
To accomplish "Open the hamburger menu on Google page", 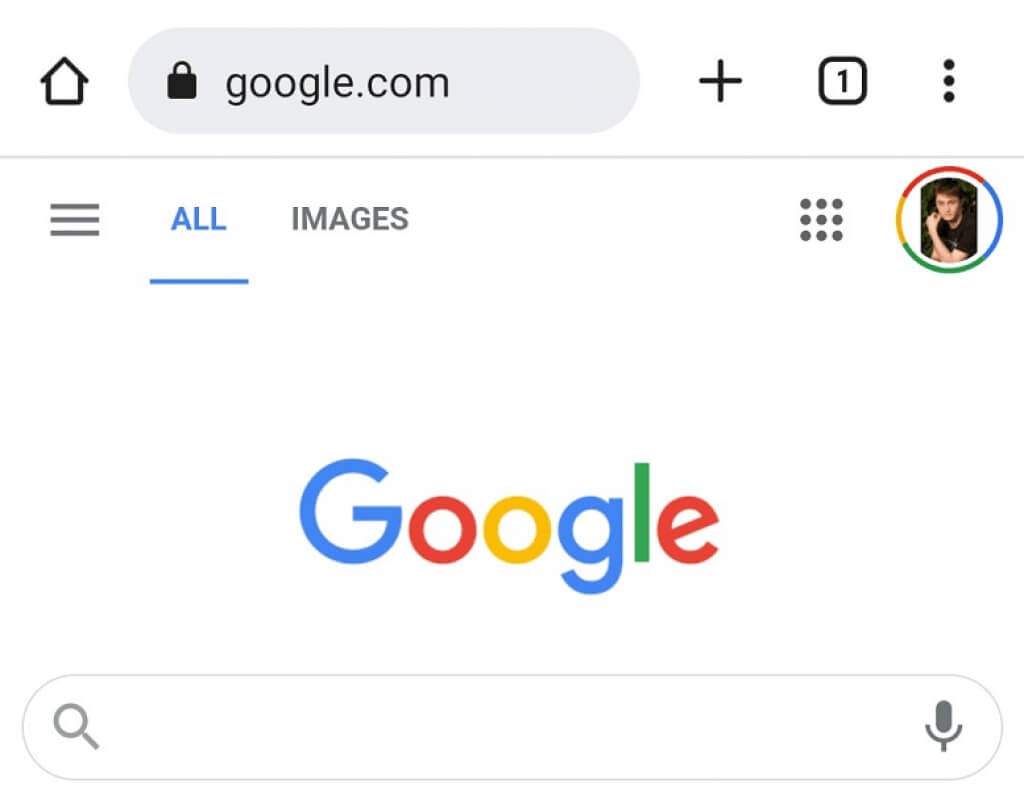I will (x=75, y=219).
